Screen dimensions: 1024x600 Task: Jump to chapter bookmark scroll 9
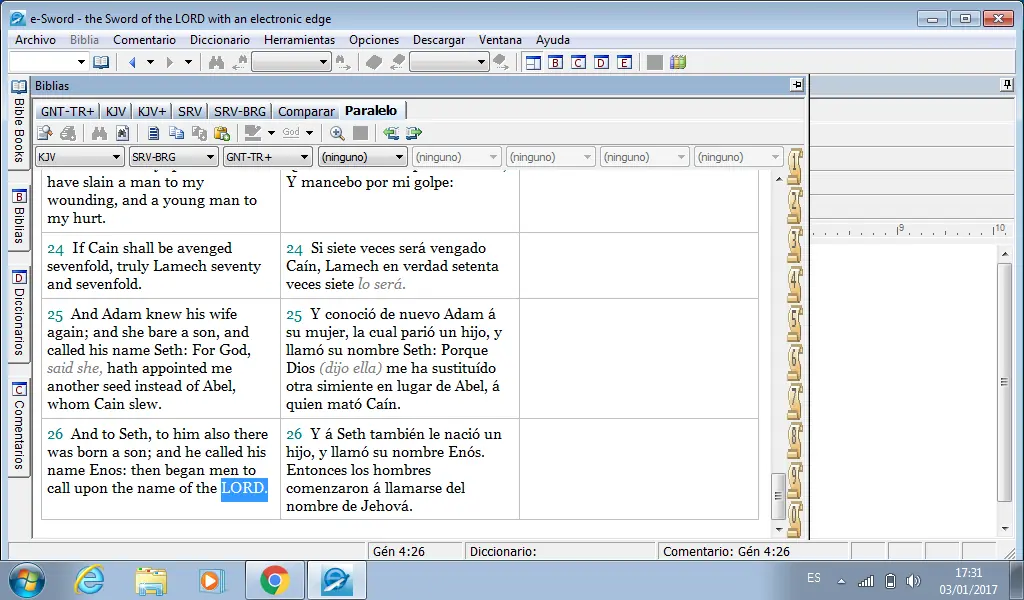click(795, 481)
